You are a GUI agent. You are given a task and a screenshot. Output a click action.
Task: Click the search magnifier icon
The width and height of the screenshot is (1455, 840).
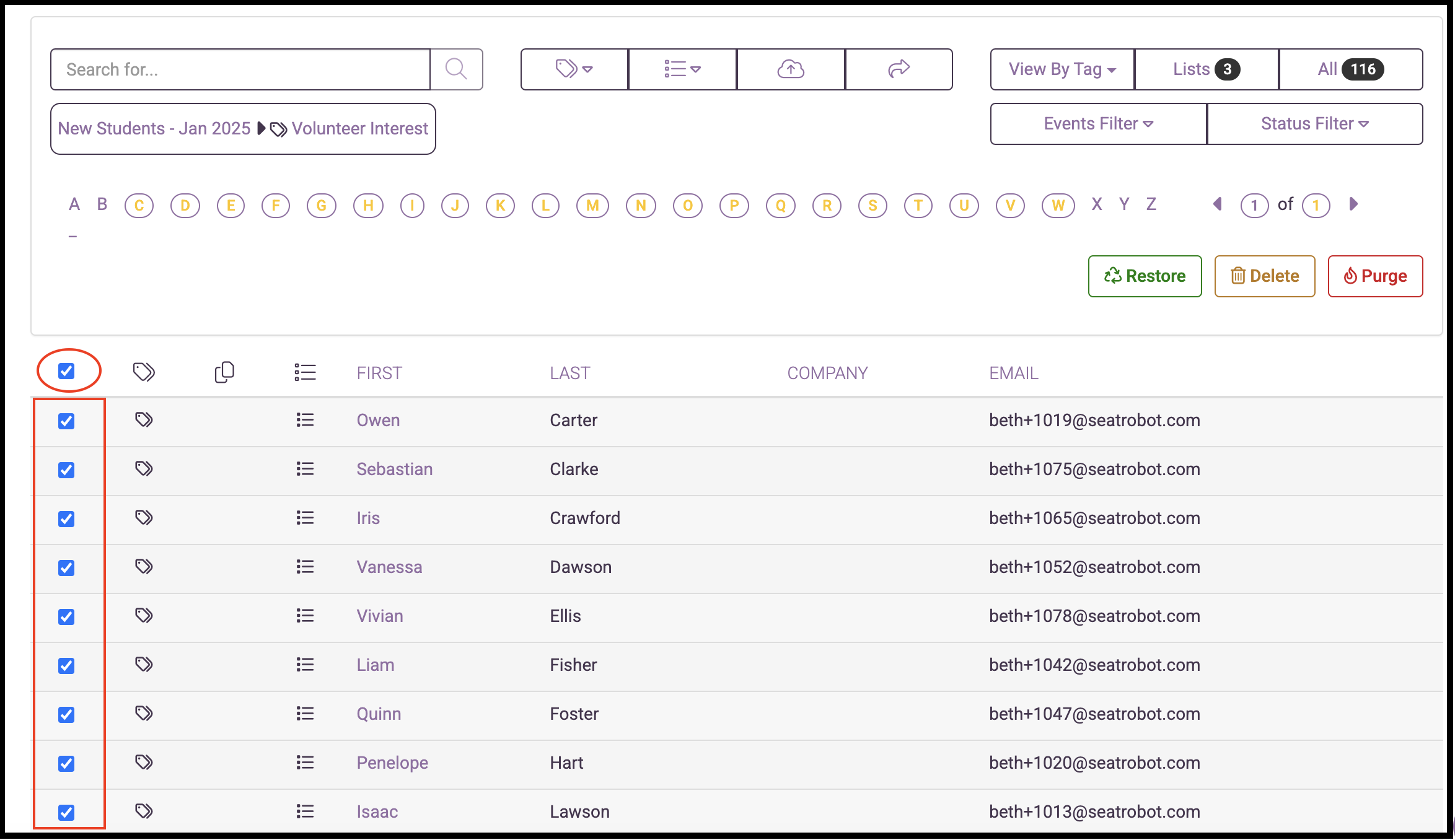point(456,69)
